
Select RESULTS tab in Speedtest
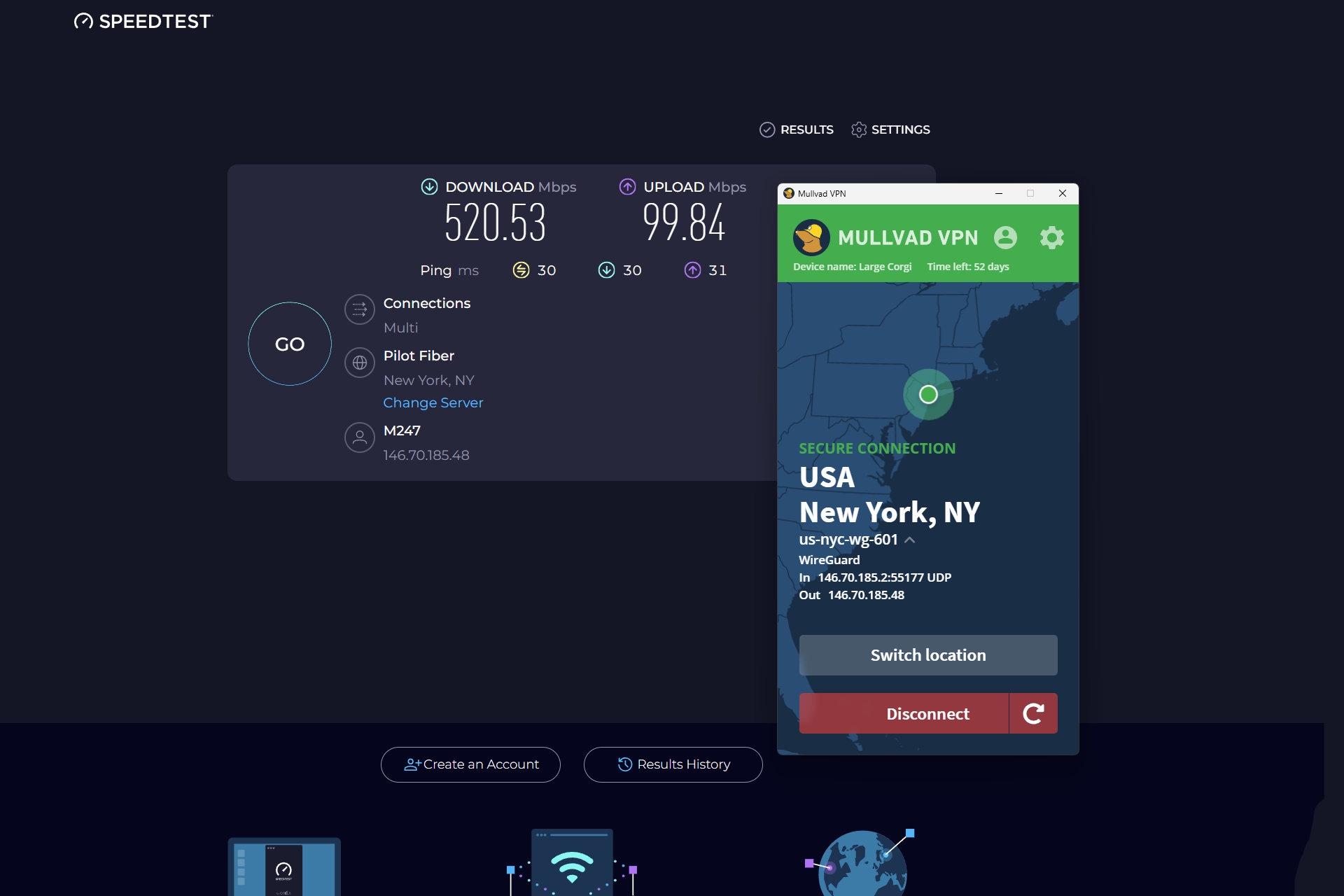(x=796, y=129)
